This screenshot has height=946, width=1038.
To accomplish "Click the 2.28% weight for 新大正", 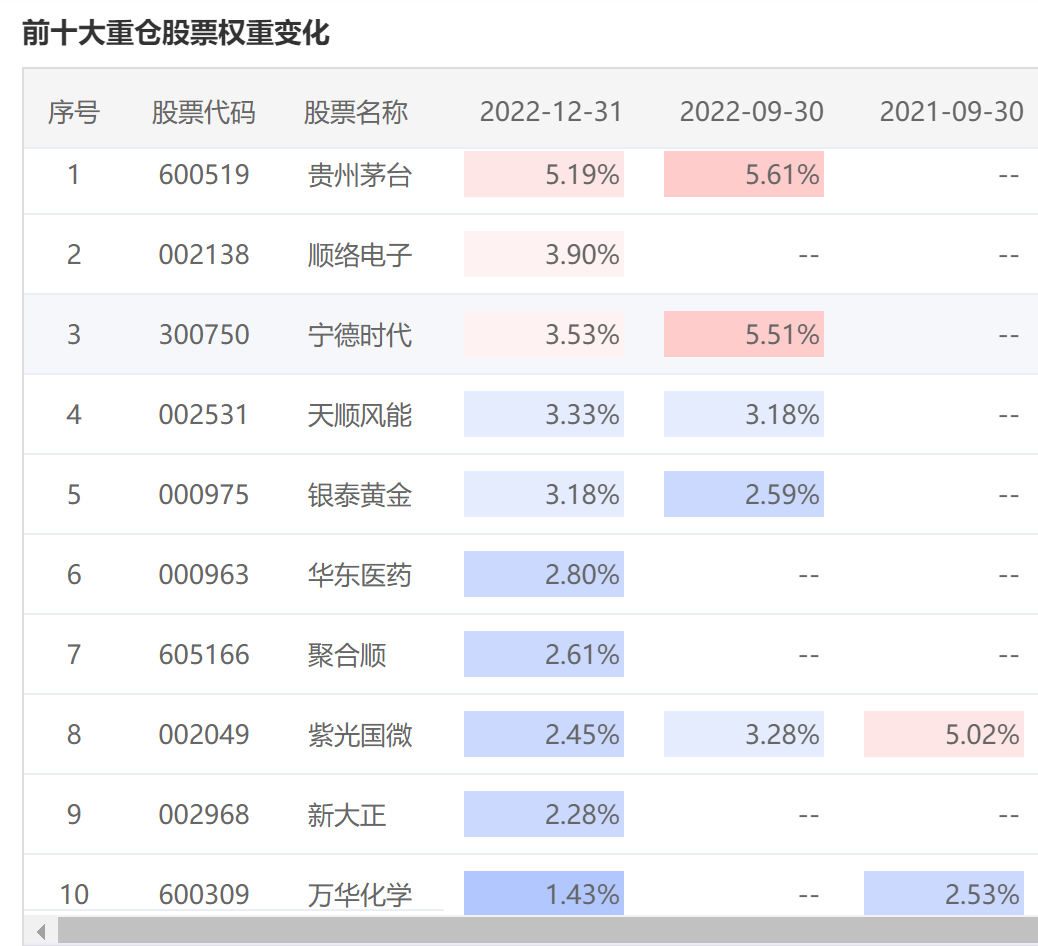I will pos(543,814).
